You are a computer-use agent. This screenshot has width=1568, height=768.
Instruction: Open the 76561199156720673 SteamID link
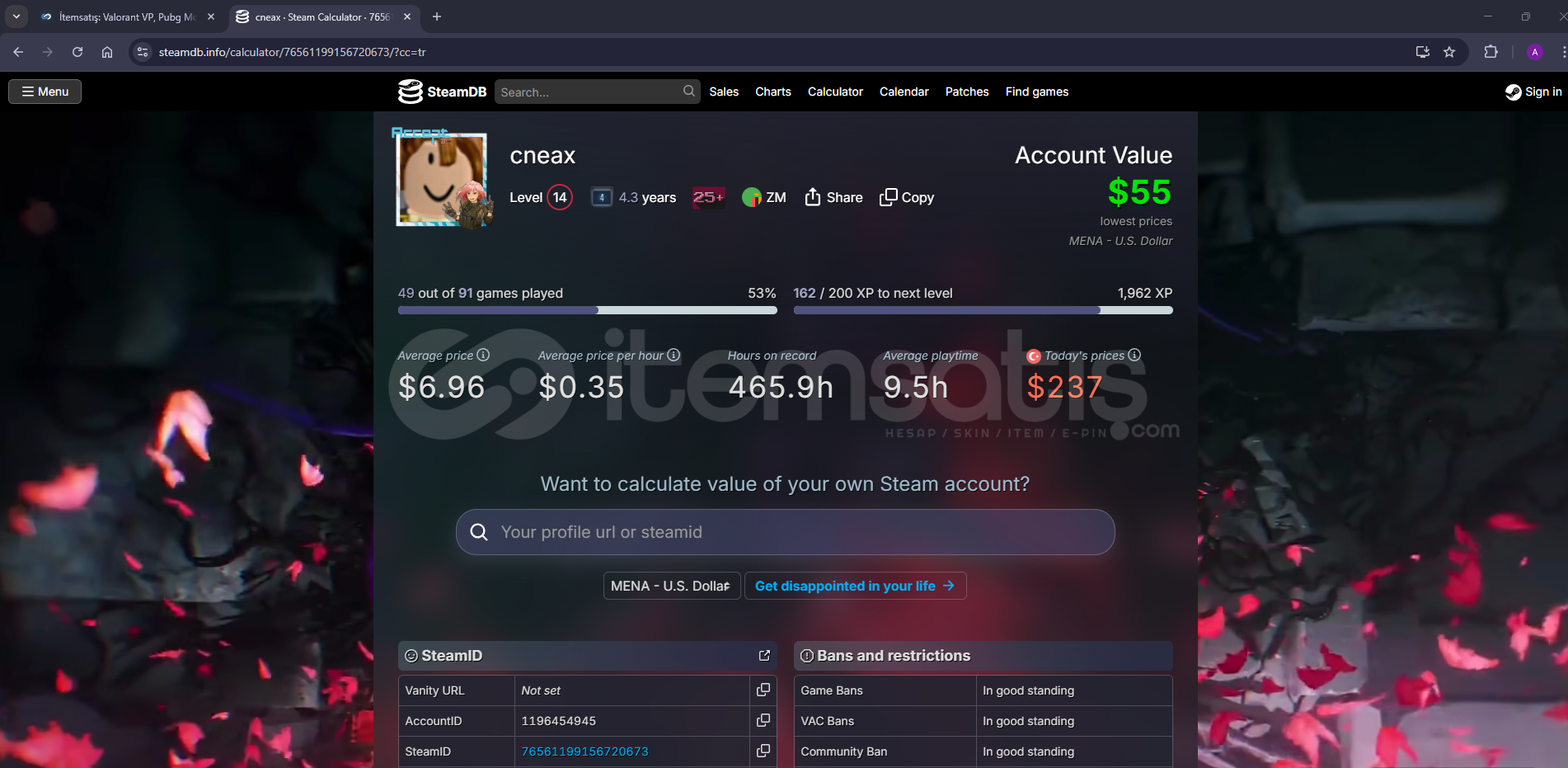[x=584, y=752]
